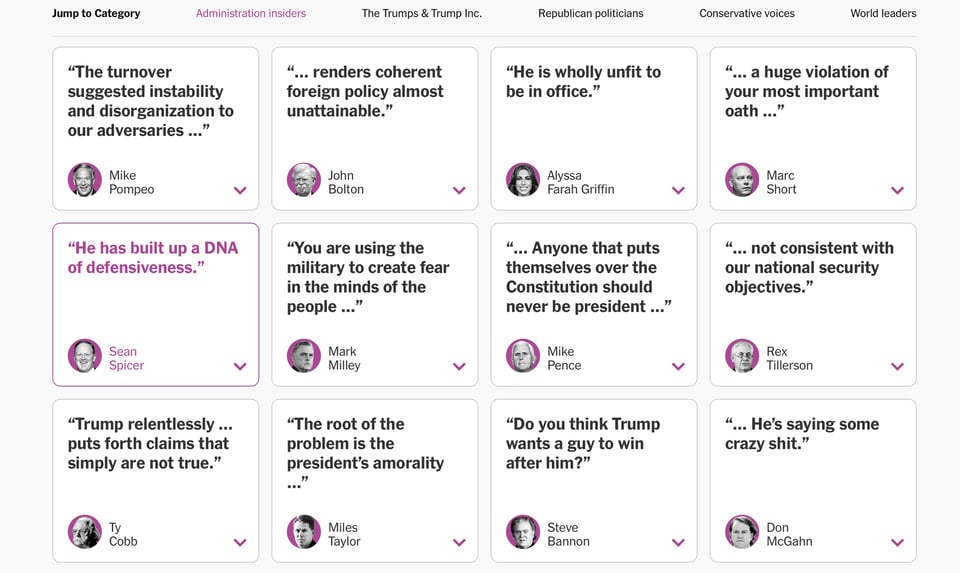This screenshot has height=573, width=960.
Task: Expand Sean Spicer's card with purple chevron
Action: tap(240, 366)
